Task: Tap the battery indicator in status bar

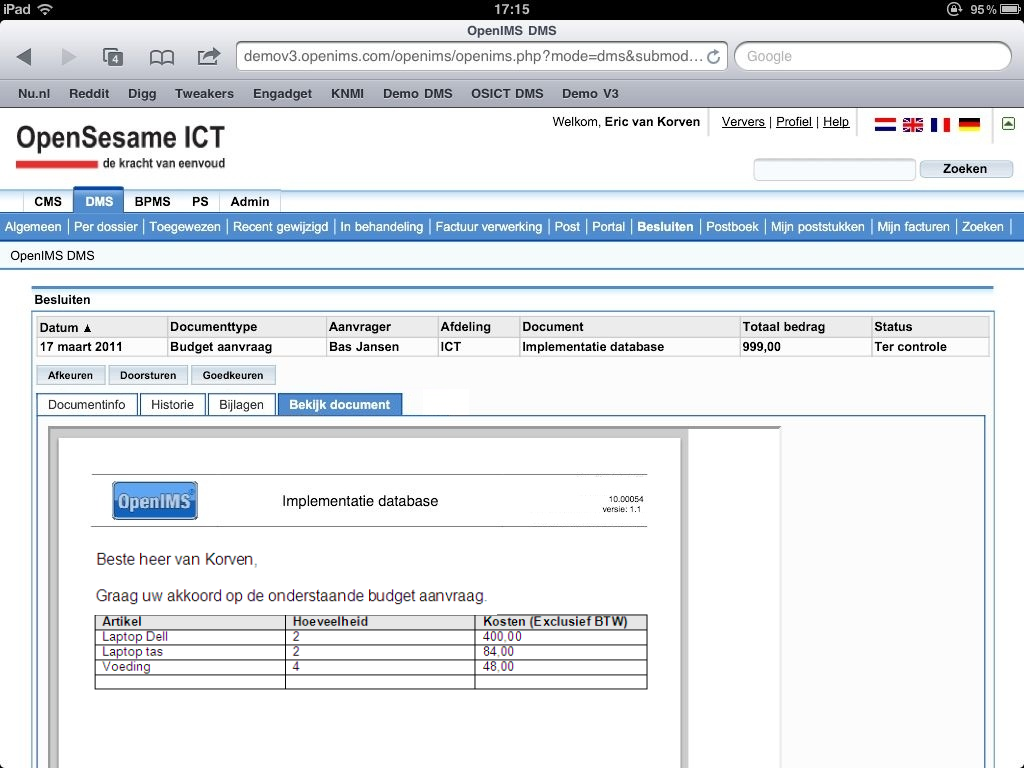Action: (1010, 9)
